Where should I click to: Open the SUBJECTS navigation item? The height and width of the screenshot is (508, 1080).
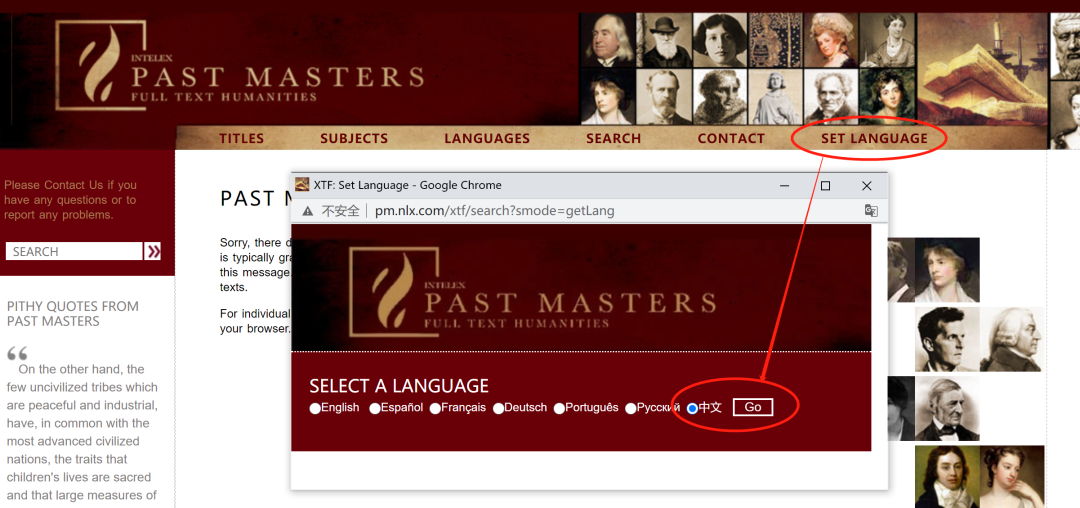click(354, 138)
